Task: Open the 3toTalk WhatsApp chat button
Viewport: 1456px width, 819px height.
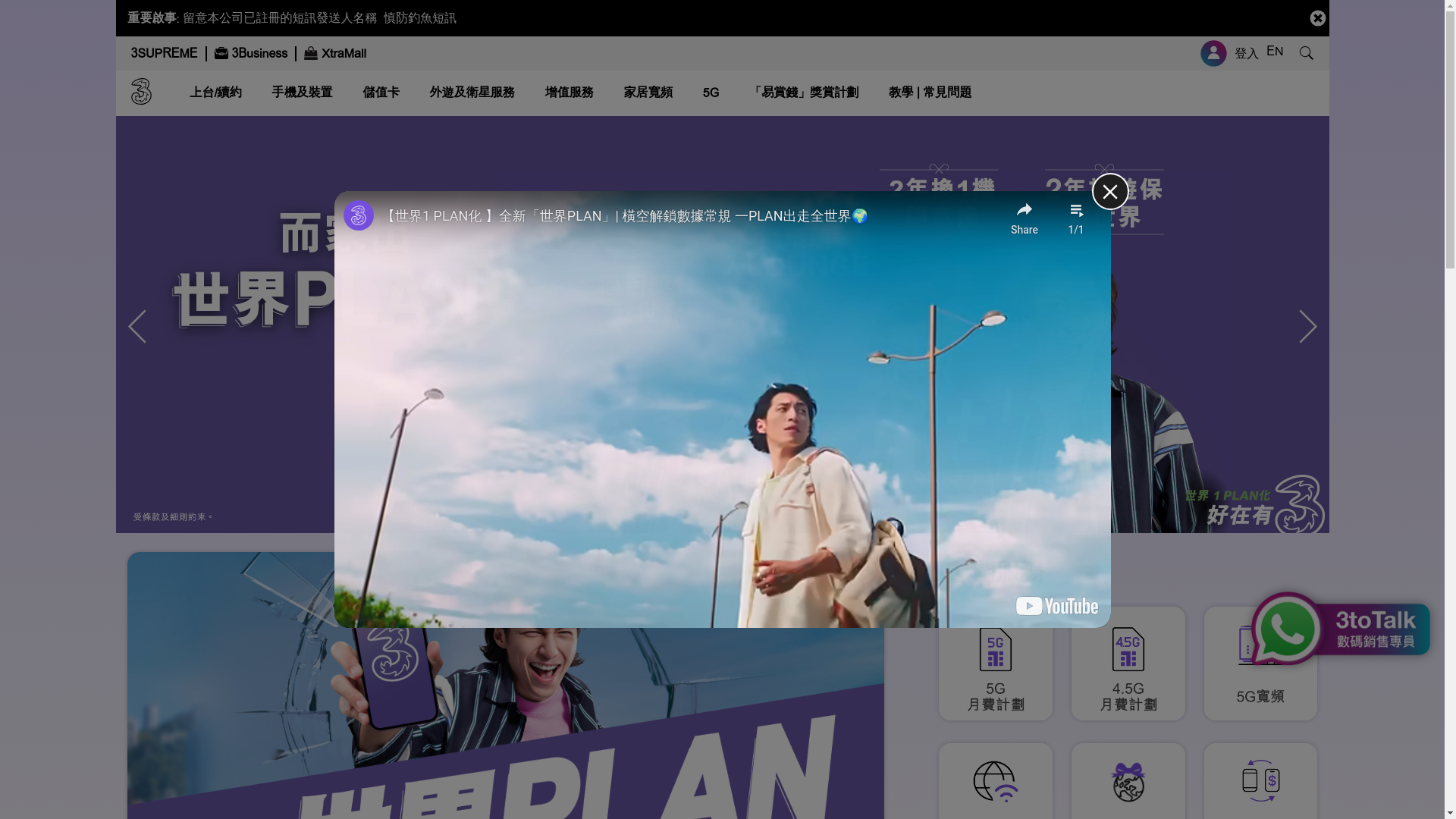Action: [x=1341, y=629]
